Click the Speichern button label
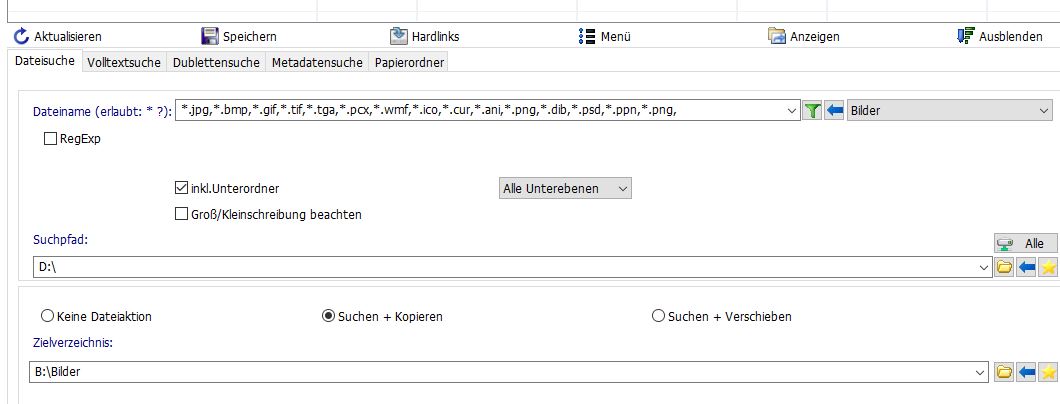Screen dimensions: 1060x404 coord(249,36)
